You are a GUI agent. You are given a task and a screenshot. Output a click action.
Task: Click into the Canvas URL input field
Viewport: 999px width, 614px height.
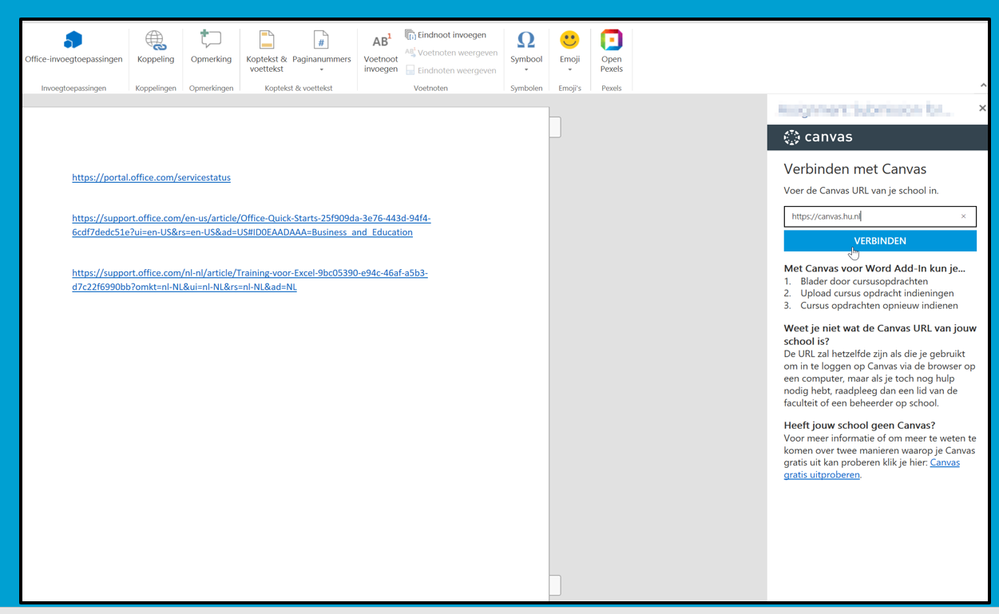[x=868, y=216]
